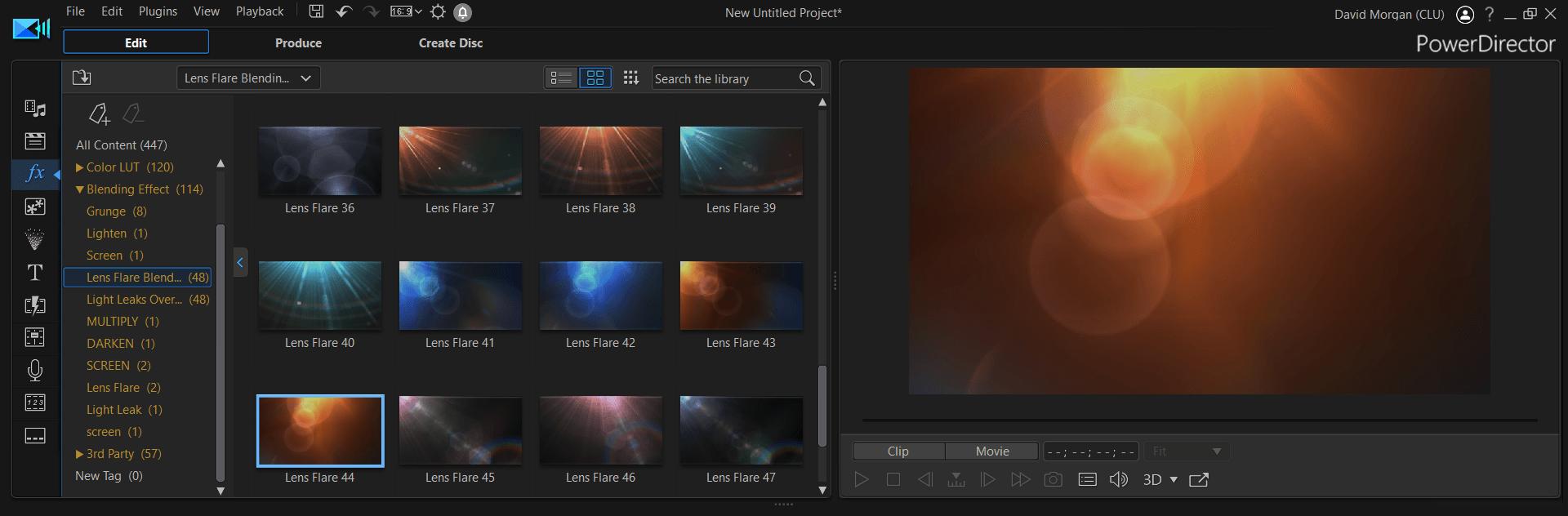The width and height of the screenshot is (1568, 516).
Task: Collapse the Blending Effect category
Action: click(x=80, y=189)
